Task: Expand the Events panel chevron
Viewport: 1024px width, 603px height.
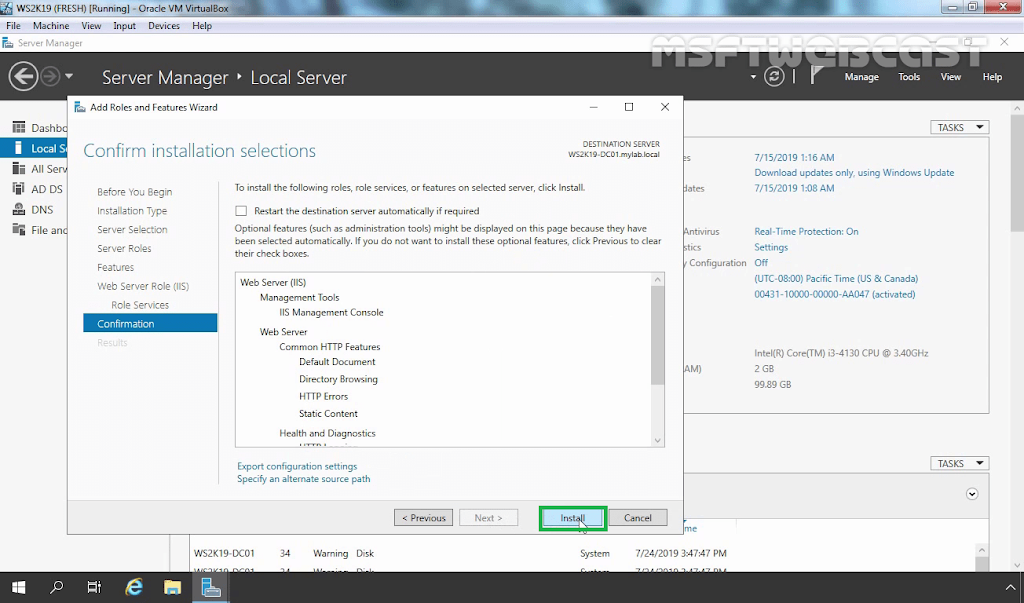Action: click(972, 494)
